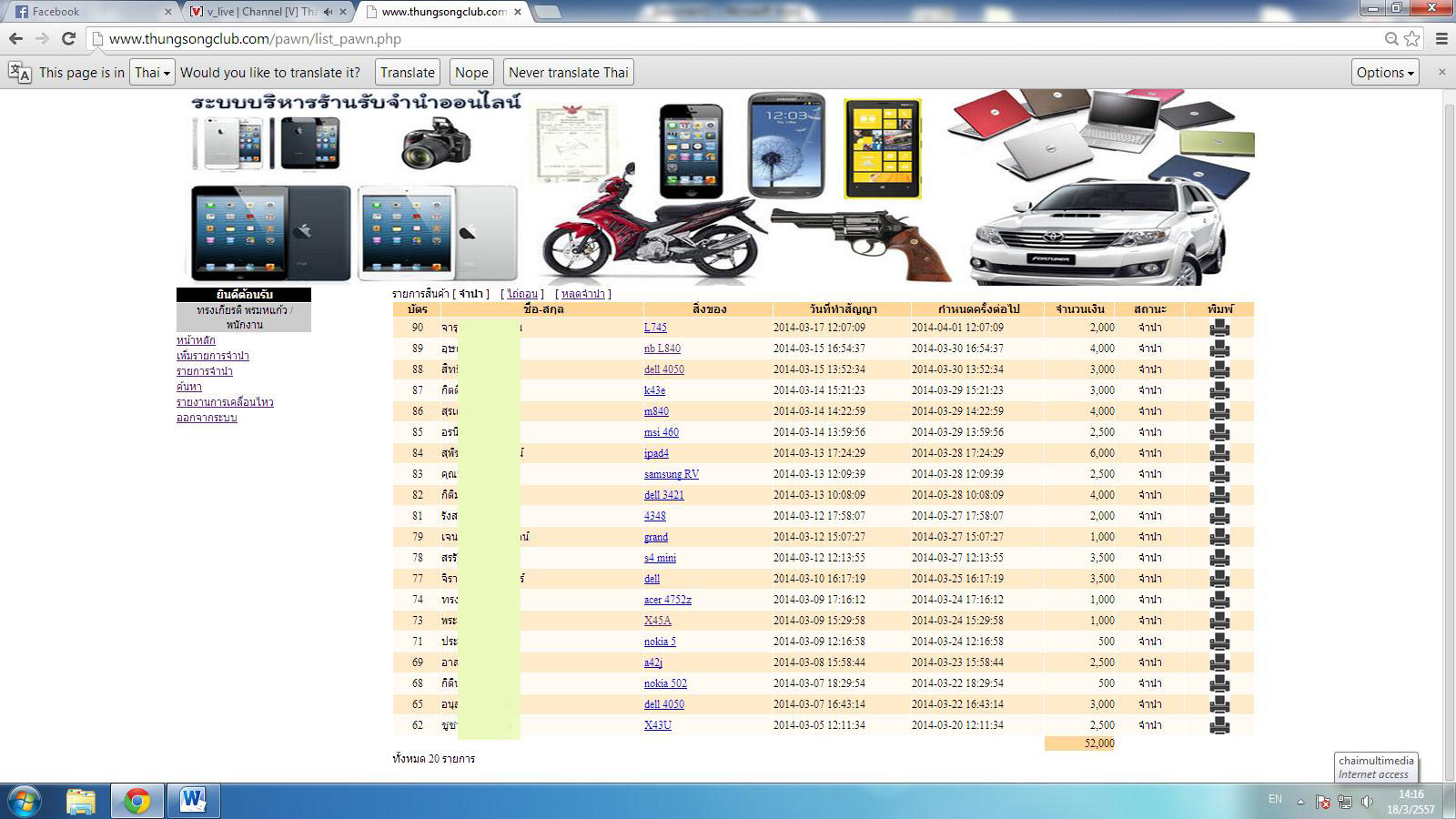The image size is (1456, 819).
Task: Mute audio on the v_live tab
Action: tap(329, 12)
